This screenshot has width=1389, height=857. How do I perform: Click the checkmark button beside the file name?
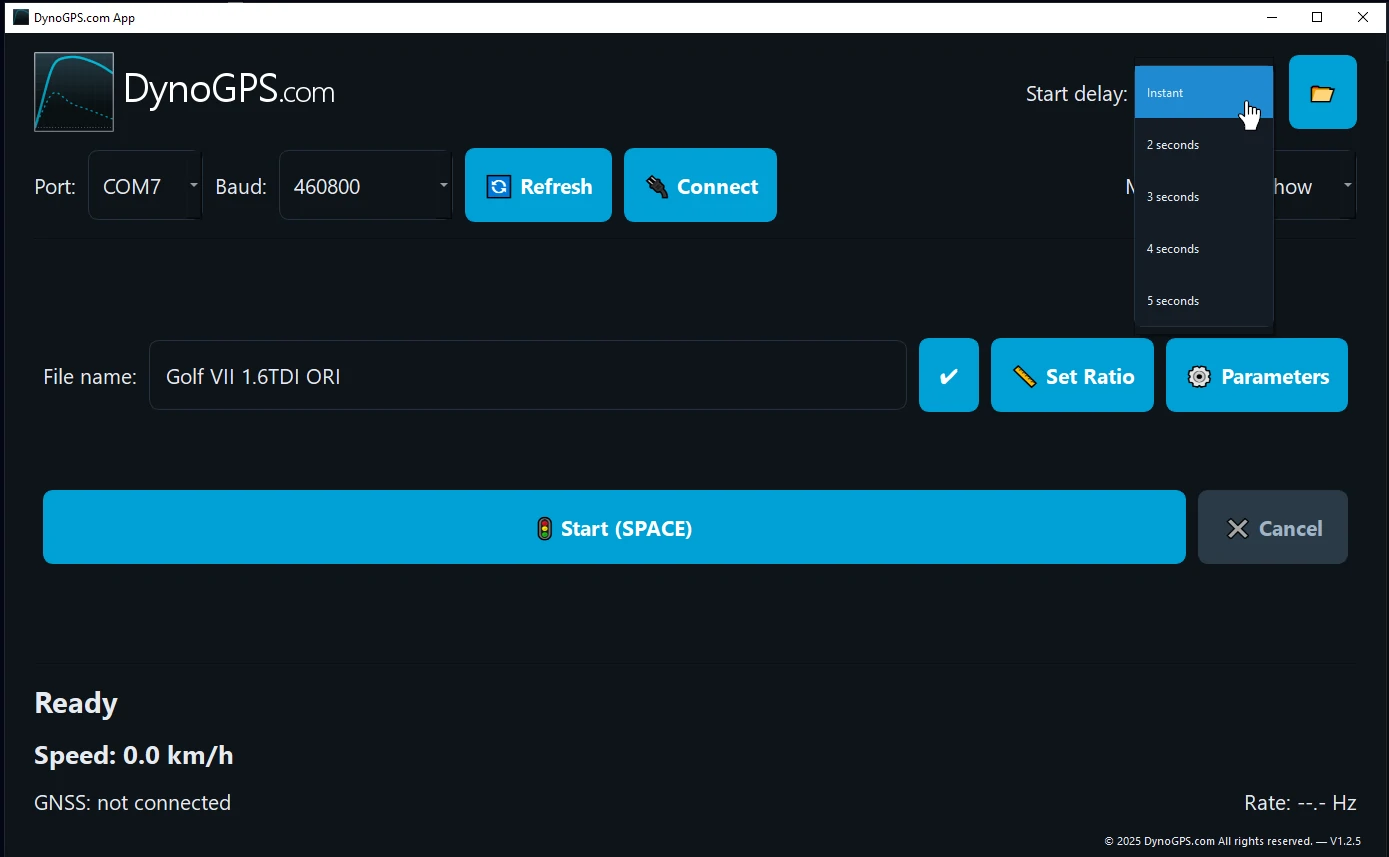[x=948, y=375]
